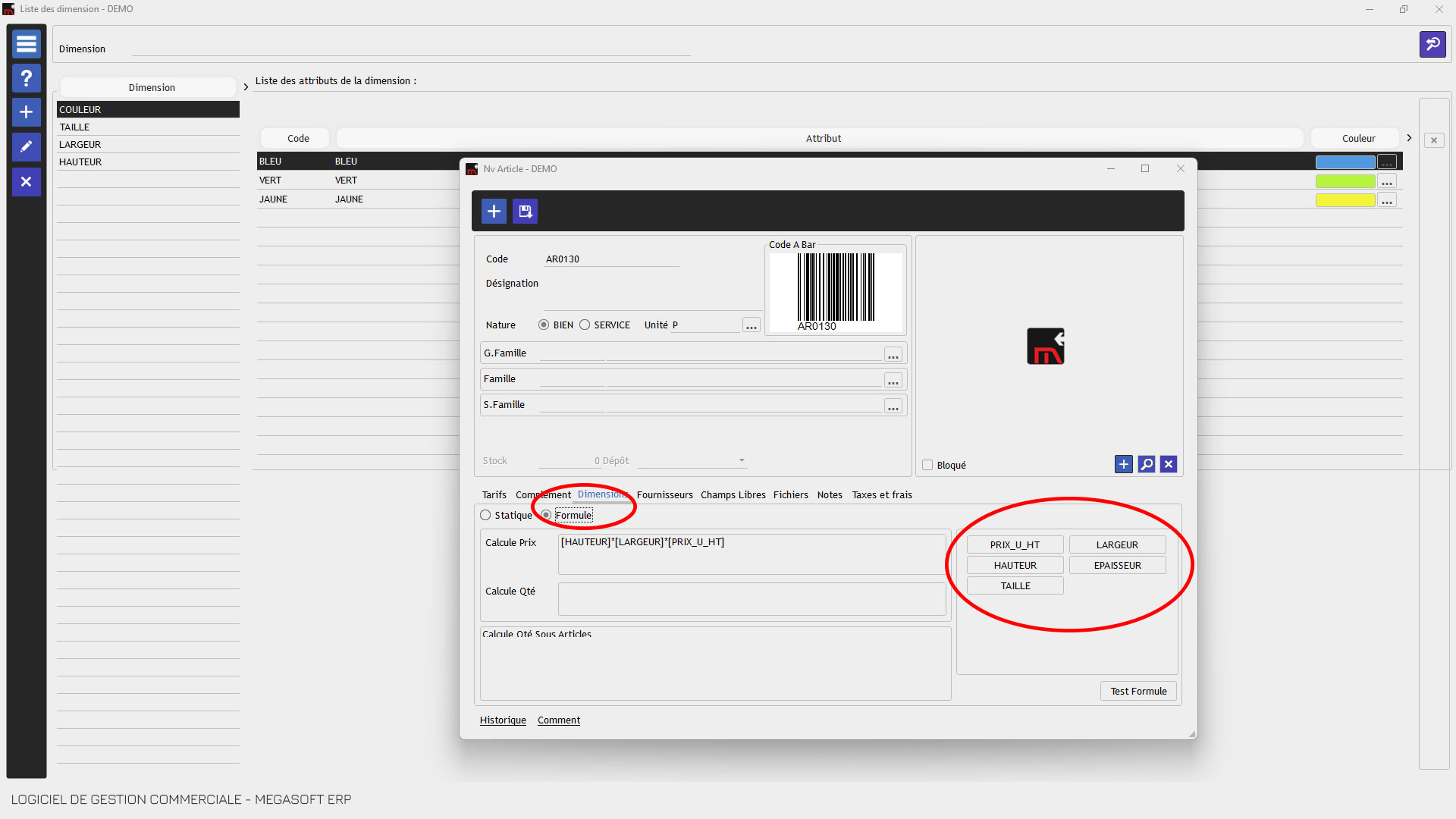The image size is (1456, 819).
Task: Switch to Complement tab
Action: click(x=543, y=494)
